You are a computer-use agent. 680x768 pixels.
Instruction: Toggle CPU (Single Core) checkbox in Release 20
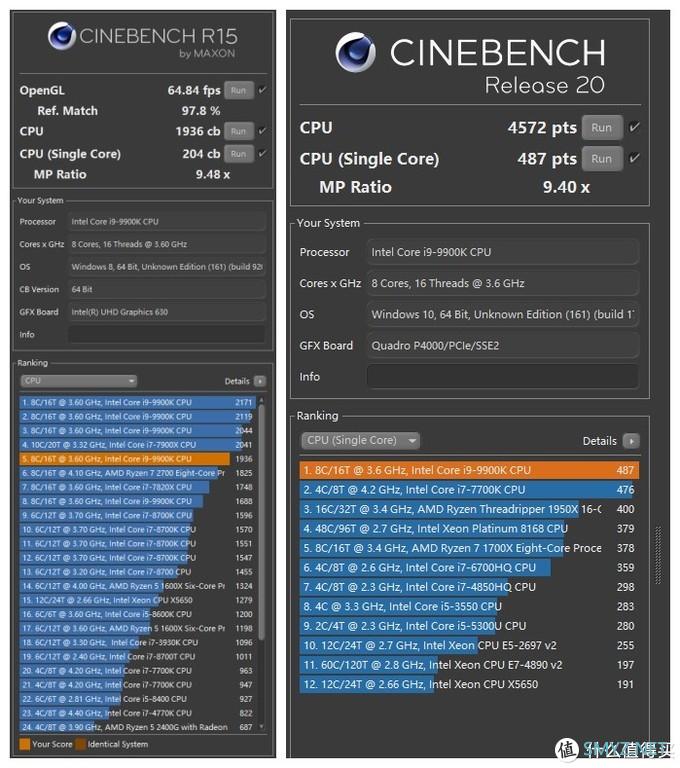(x=634, y=158)
